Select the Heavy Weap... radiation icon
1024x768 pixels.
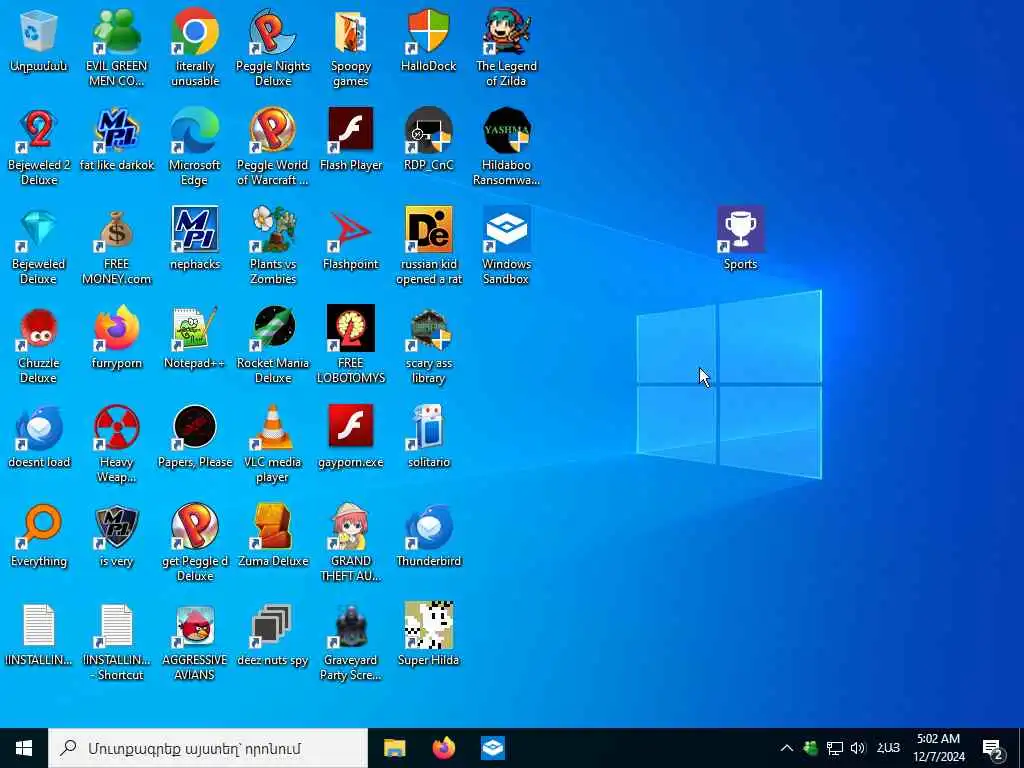click(x=116, y=444)
